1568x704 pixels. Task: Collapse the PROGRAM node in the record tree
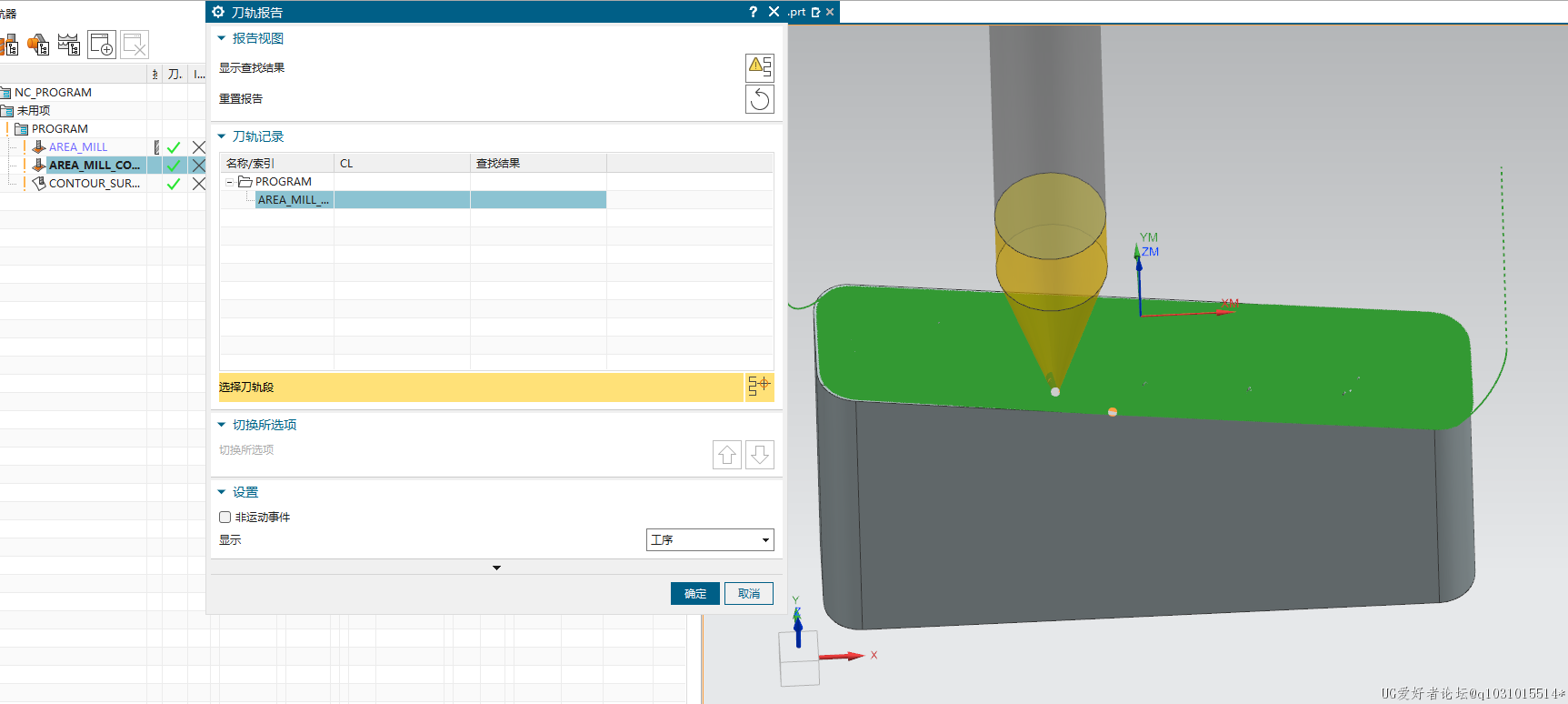(230, 182)
